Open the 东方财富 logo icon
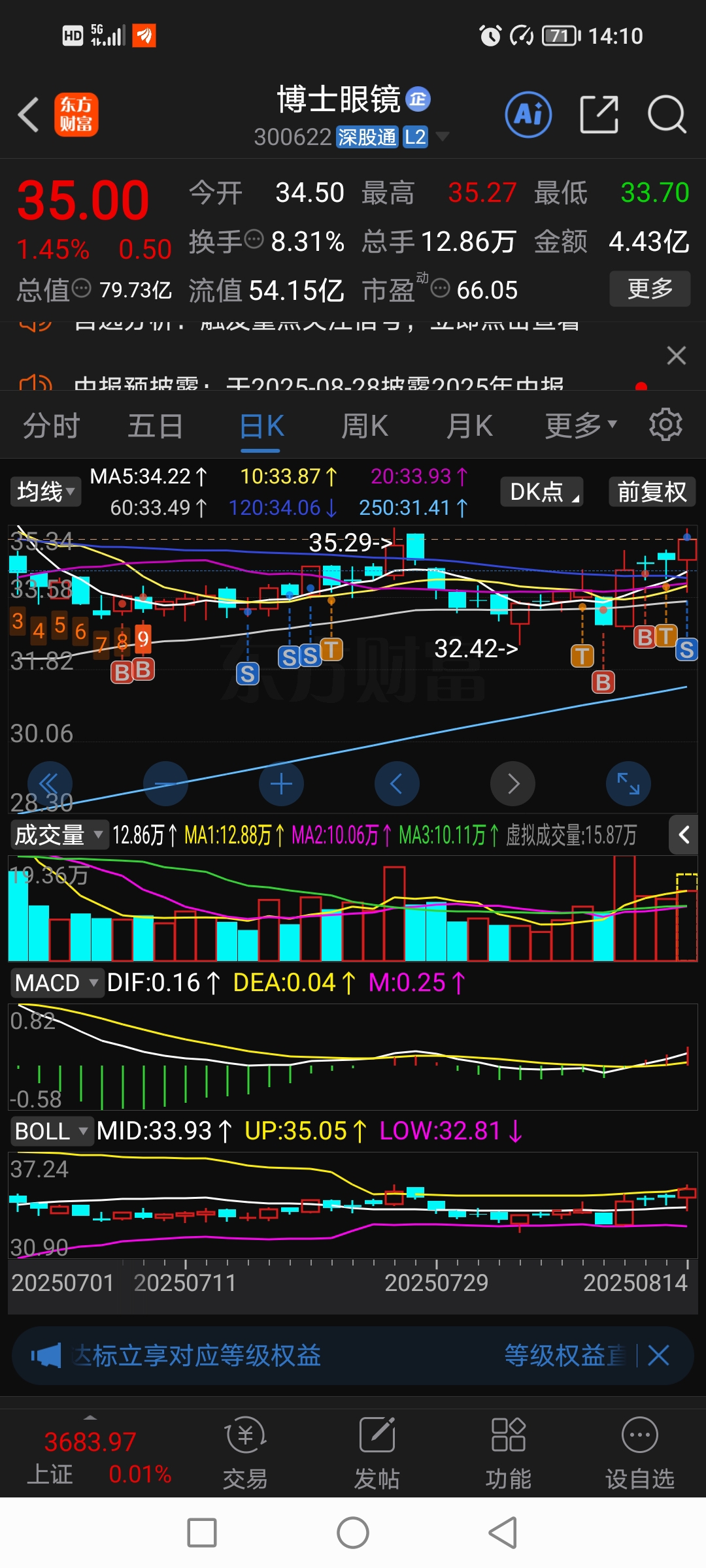706x1568 pixels. (x=76, y=114)
